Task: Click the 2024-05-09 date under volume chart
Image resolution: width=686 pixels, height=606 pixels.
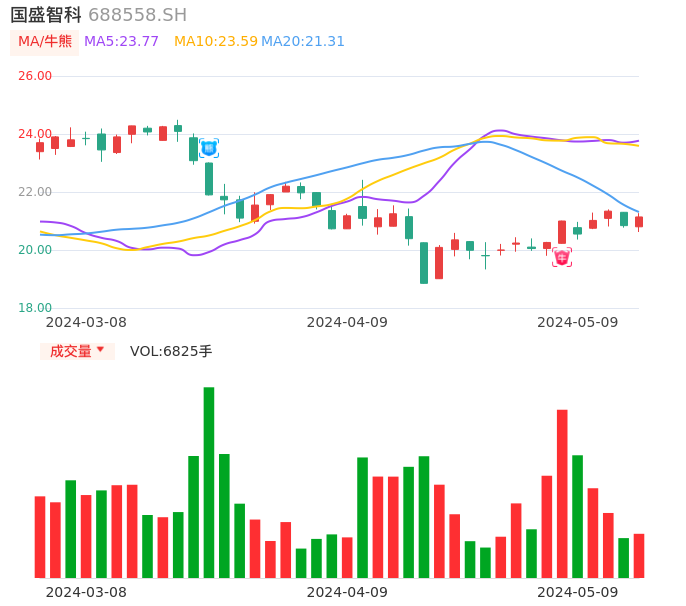Action: (x=578, y=592)
